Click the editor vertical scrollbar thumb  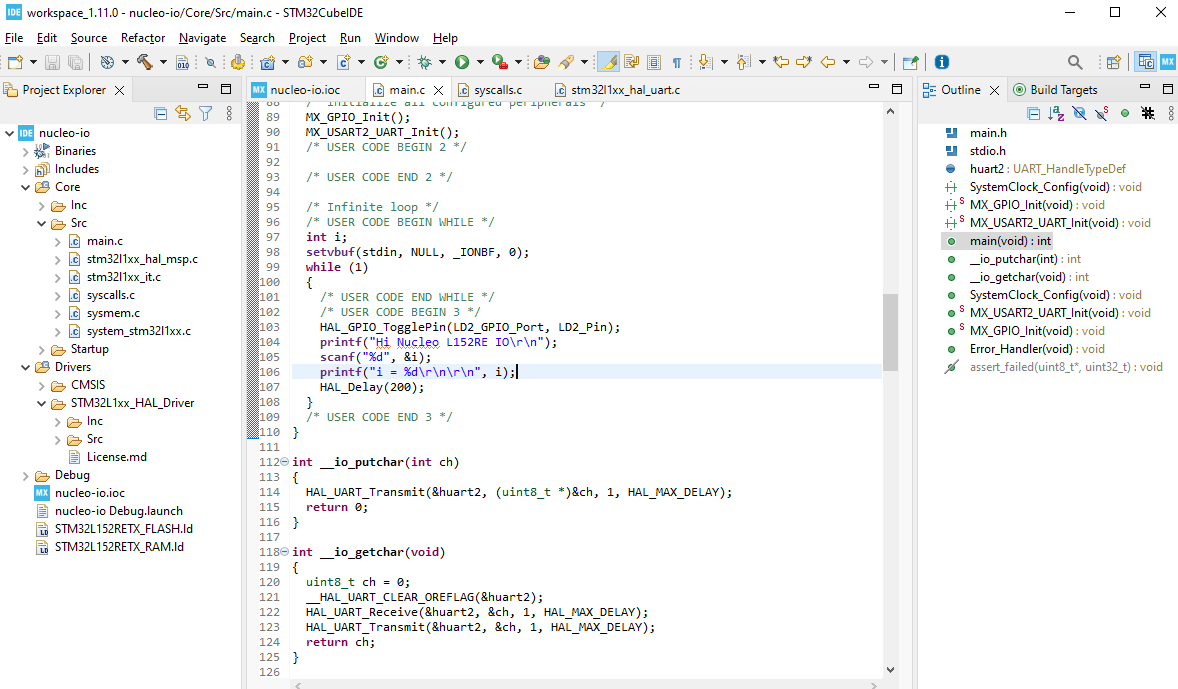[x=890, y=332]
